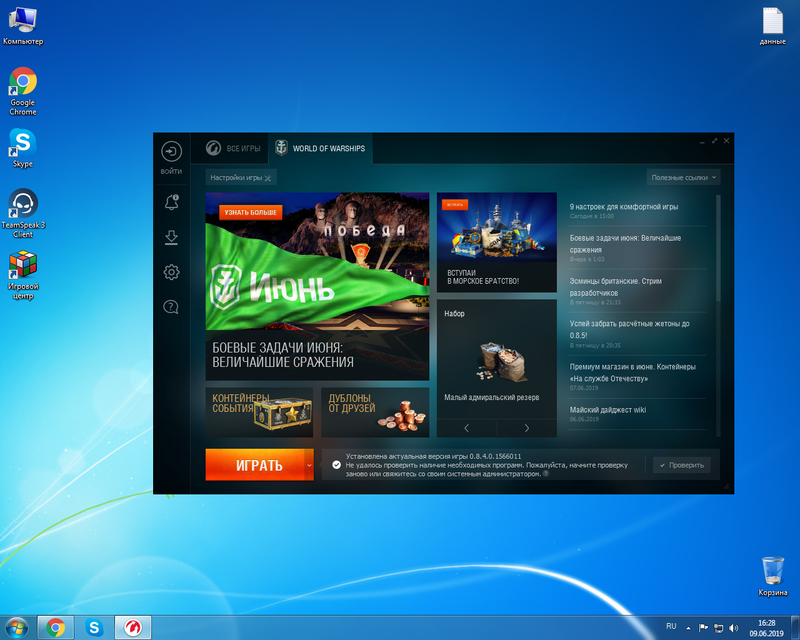This screenshot has width=800, height=640.
Task: Click the RU language indicator
Action: (671, 626)
